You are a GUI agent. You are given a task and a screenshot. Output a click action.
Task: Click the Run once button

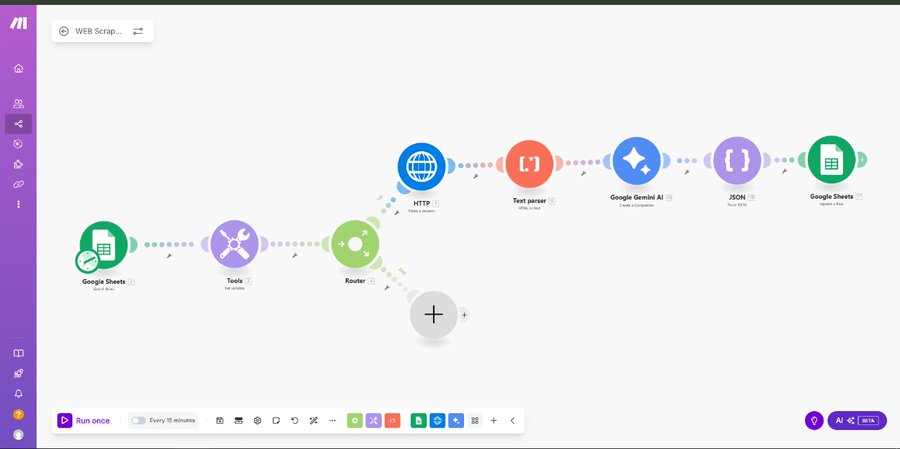click(84, 420)
